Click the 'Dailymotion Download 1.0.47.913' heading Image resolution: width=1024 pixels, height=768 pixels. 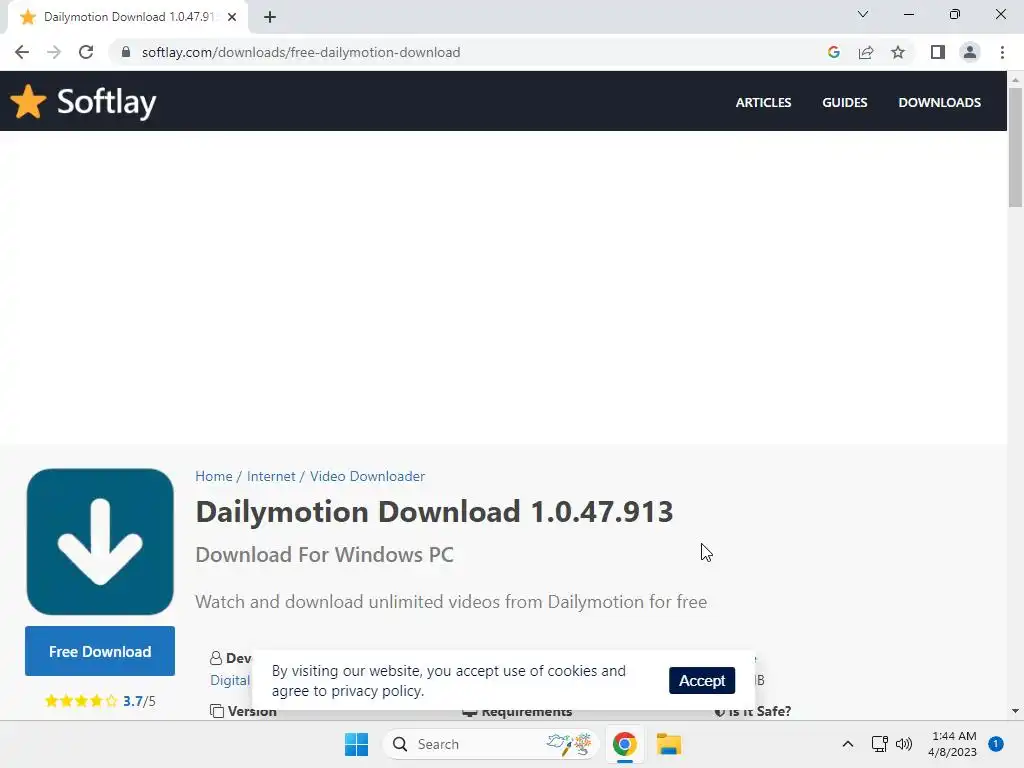tap(434, 512)
